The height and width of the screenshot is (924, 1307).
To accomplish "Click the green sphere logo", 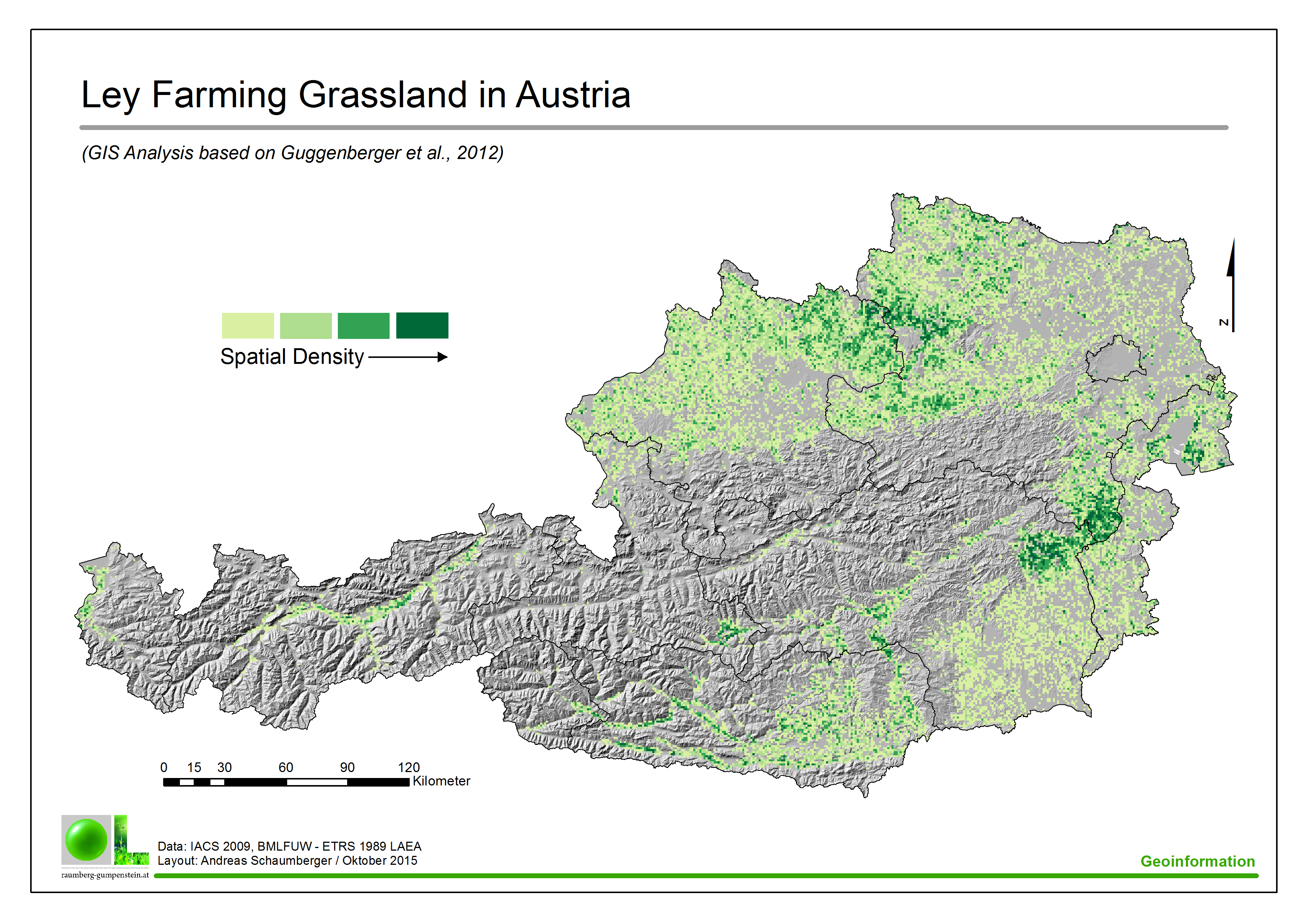I will click(x=86, y=840).
